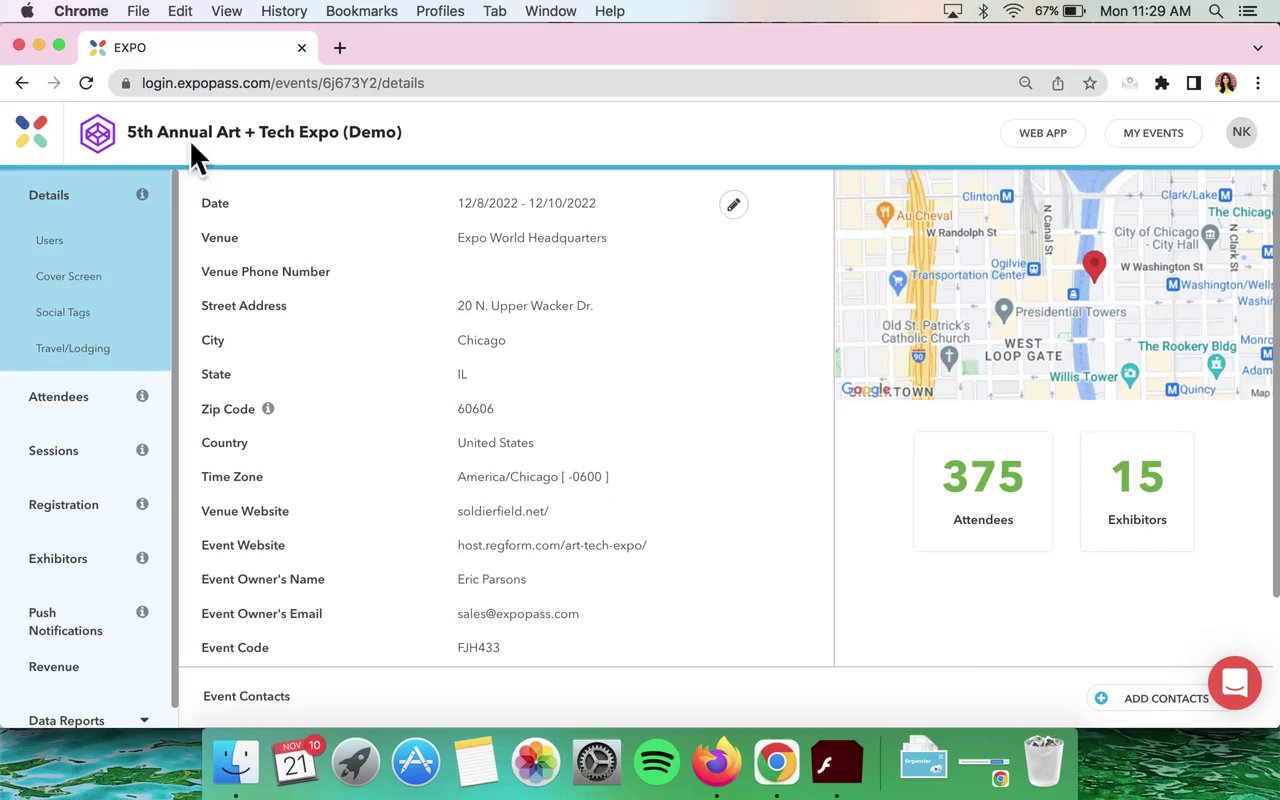Click the Google map view
This screenshot has width=1280, height=800.
pos(1052,285)
